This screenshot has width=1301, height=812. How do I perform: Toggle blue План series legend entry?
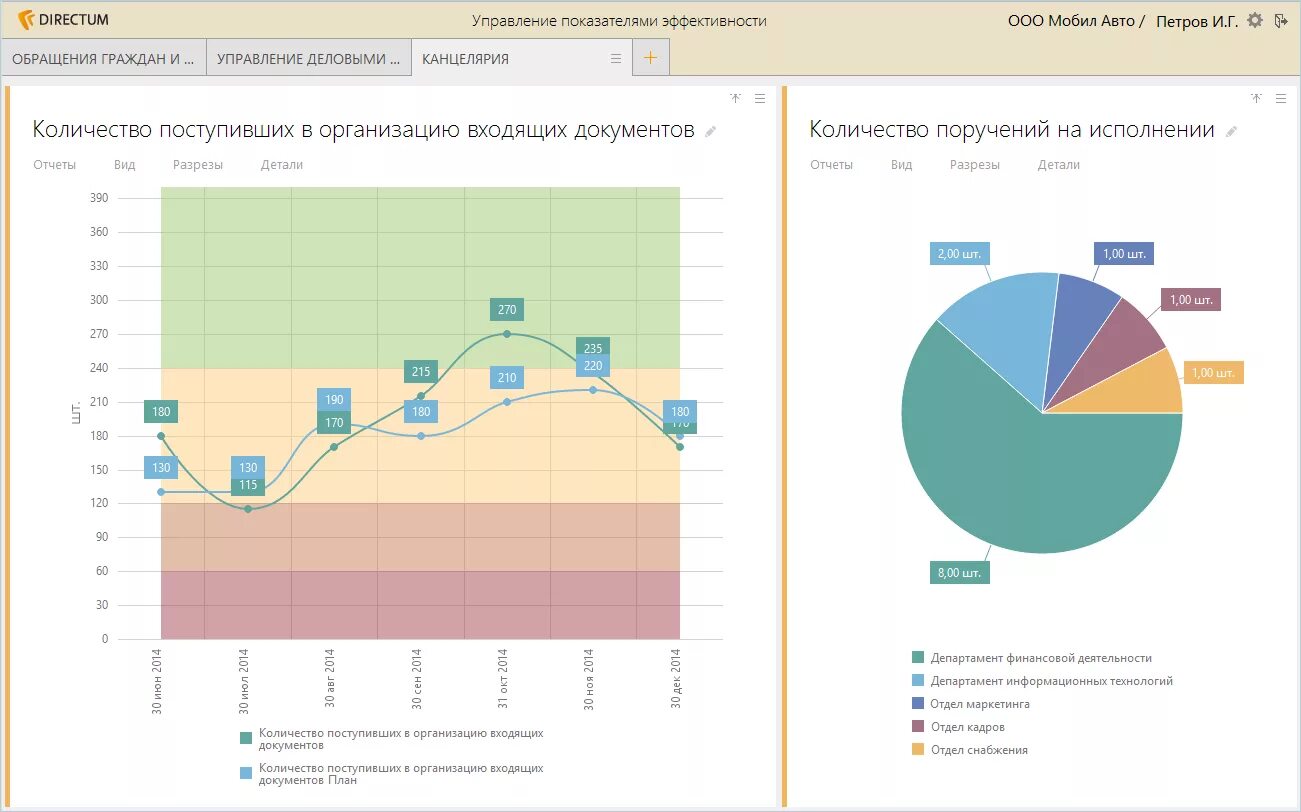[392, 774]
